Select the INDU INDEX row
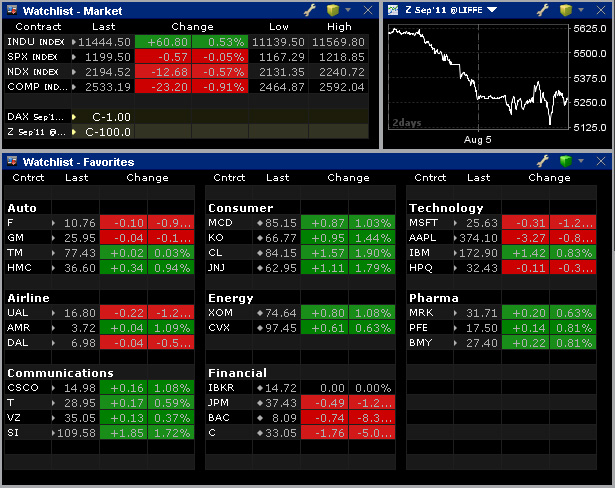The height and width of the screenshot is (488, 615). [186, 42]
